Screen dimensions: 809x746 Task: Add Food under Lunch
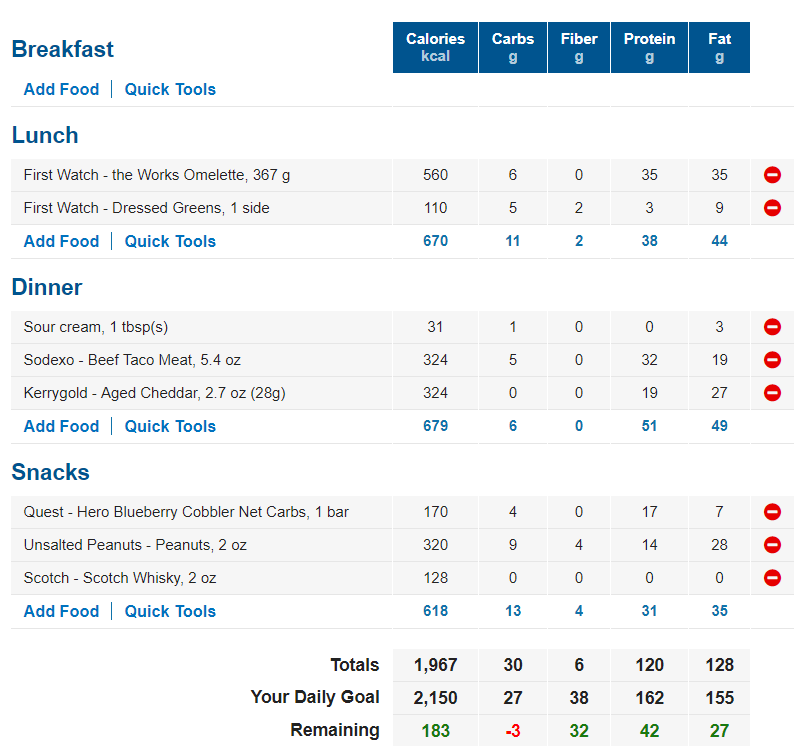(x=61, y=241)
